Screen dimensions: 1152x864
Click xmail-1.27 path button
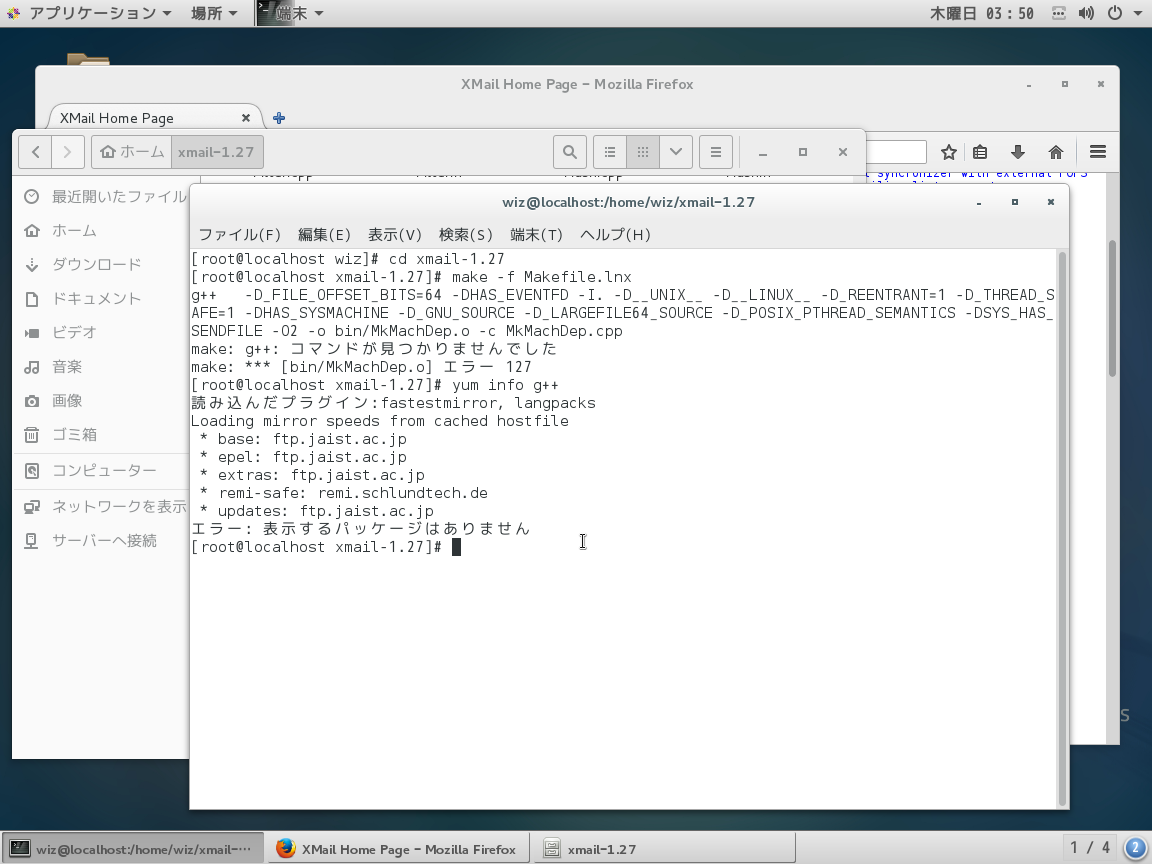(x=217, y=152)
